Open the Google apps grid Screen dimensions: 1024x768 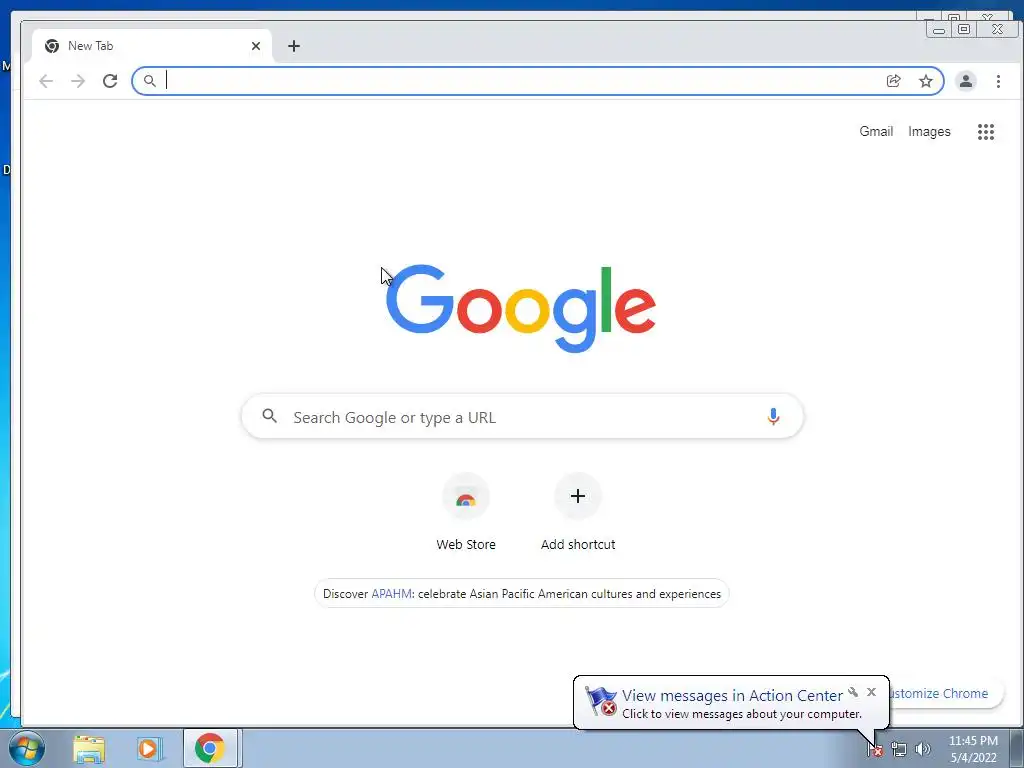click(985, 132)
